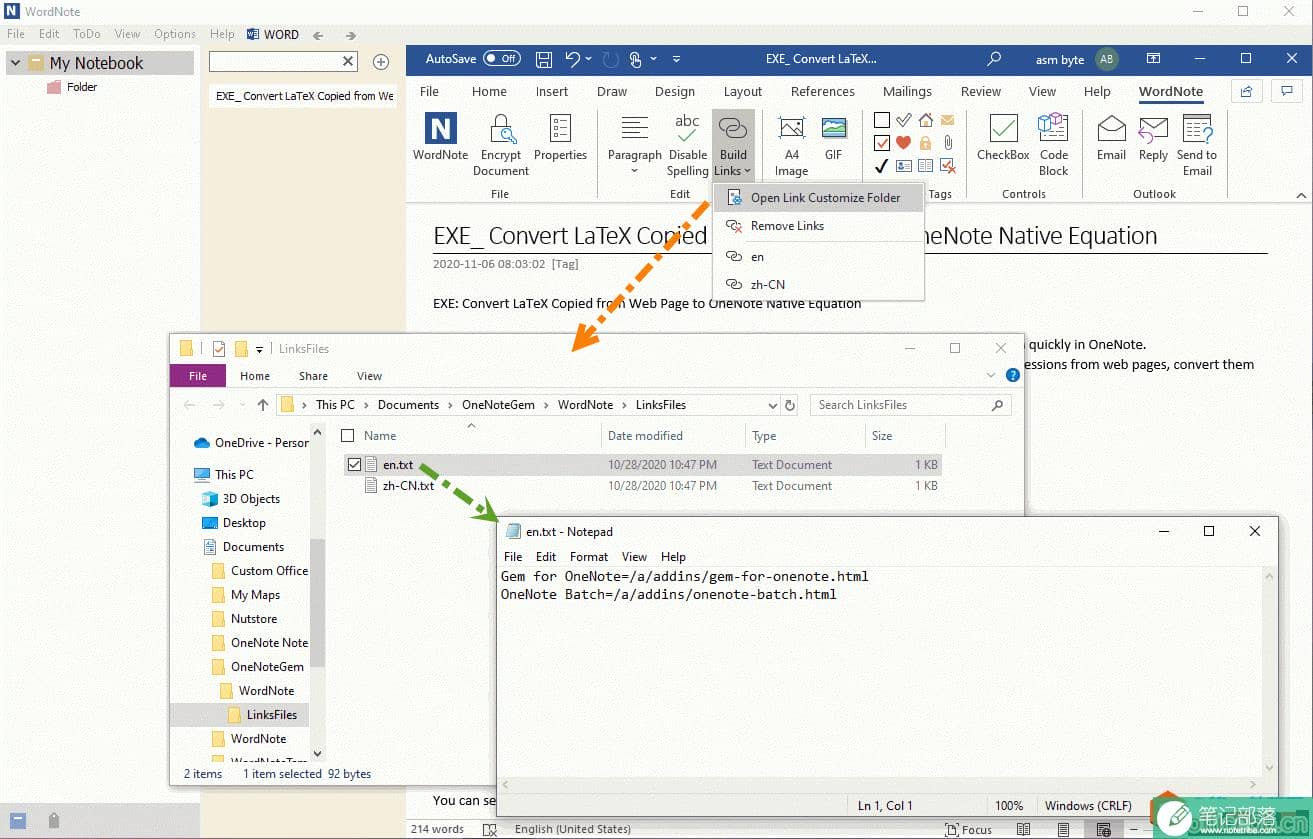Apply the red checked box tag
The image size is (1313, 839).
point(882,143)
